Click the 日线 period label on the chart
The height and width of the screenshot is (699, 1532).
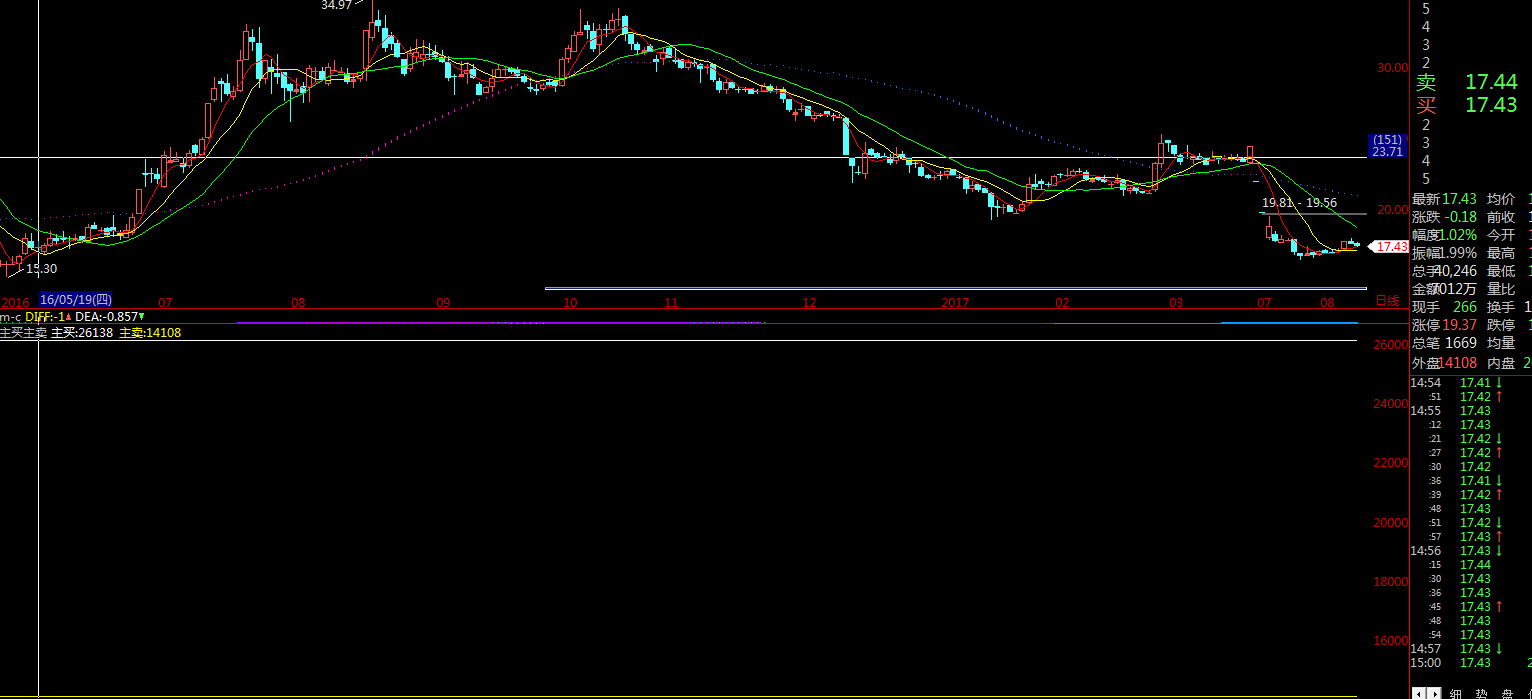1388,301
